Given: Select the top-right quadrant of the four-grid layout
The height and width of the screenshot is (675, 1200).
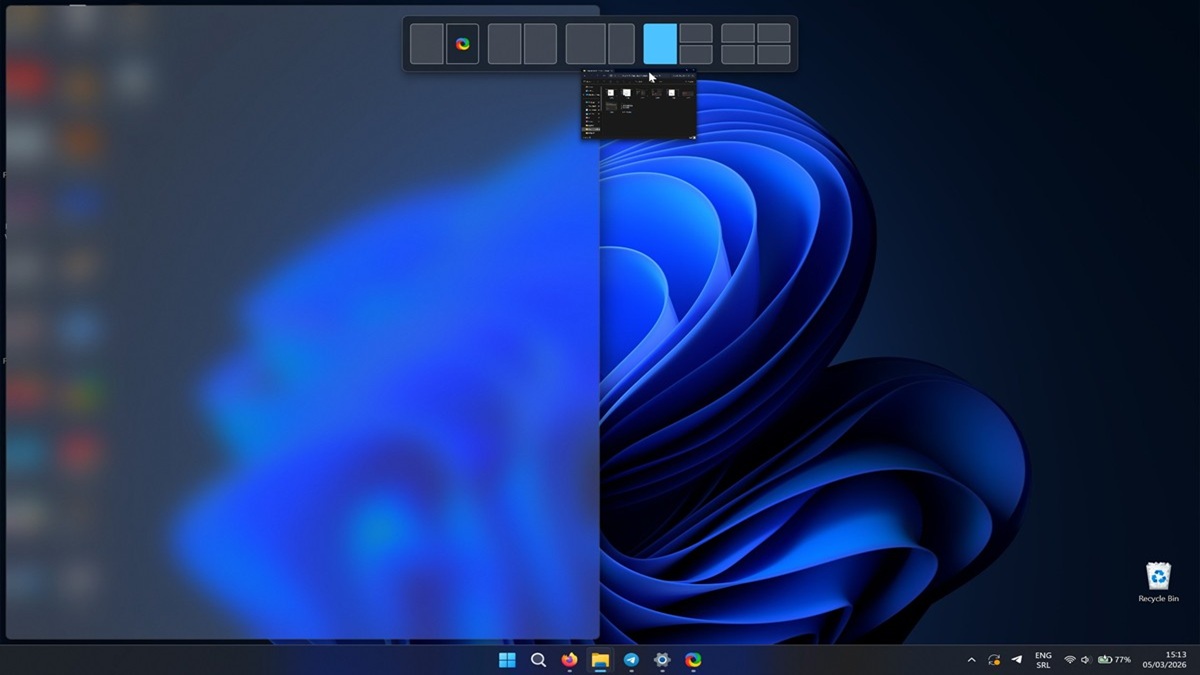Looking at the screenshot, I should click(774, 33).
